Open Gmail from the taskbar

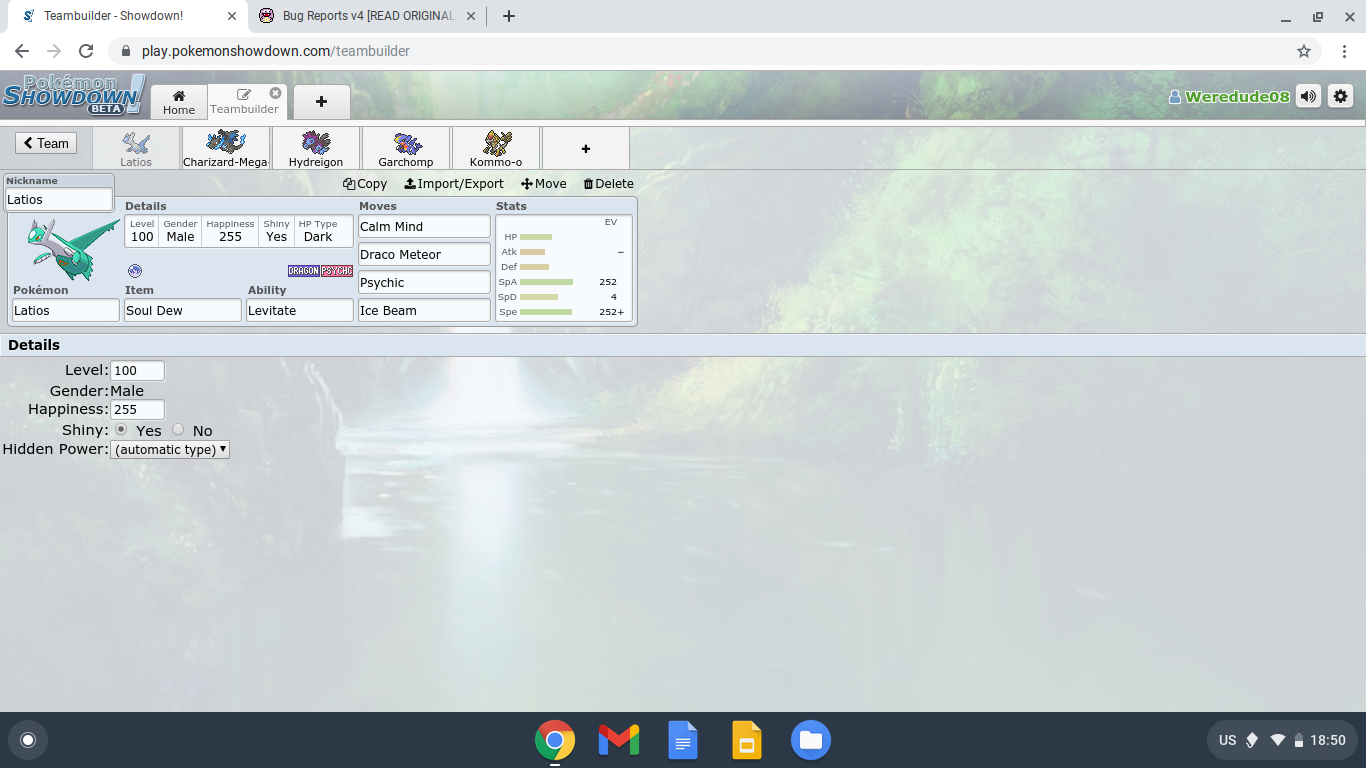[618, 740]
